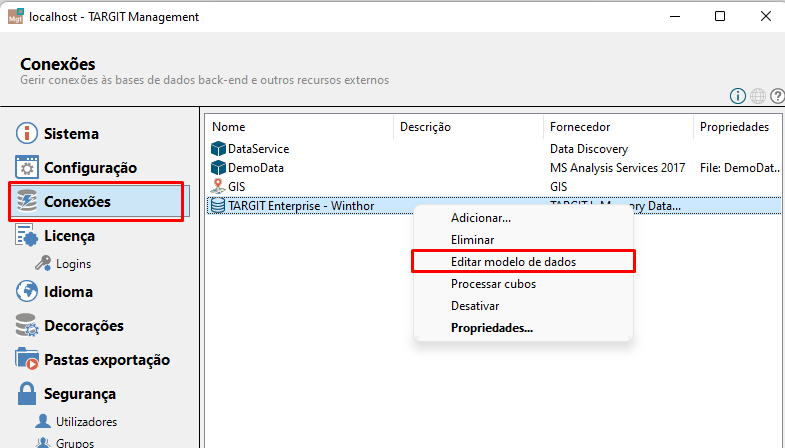Go to Licença in sidebar
The image size is (785, 448).
pos(69,236)
